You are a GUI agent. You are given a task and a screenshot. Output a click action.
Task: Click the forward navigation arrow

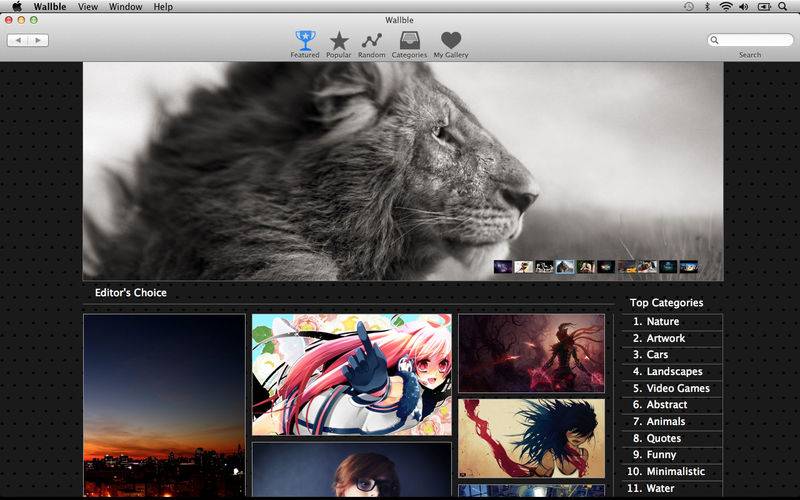[x=38, y=40]
